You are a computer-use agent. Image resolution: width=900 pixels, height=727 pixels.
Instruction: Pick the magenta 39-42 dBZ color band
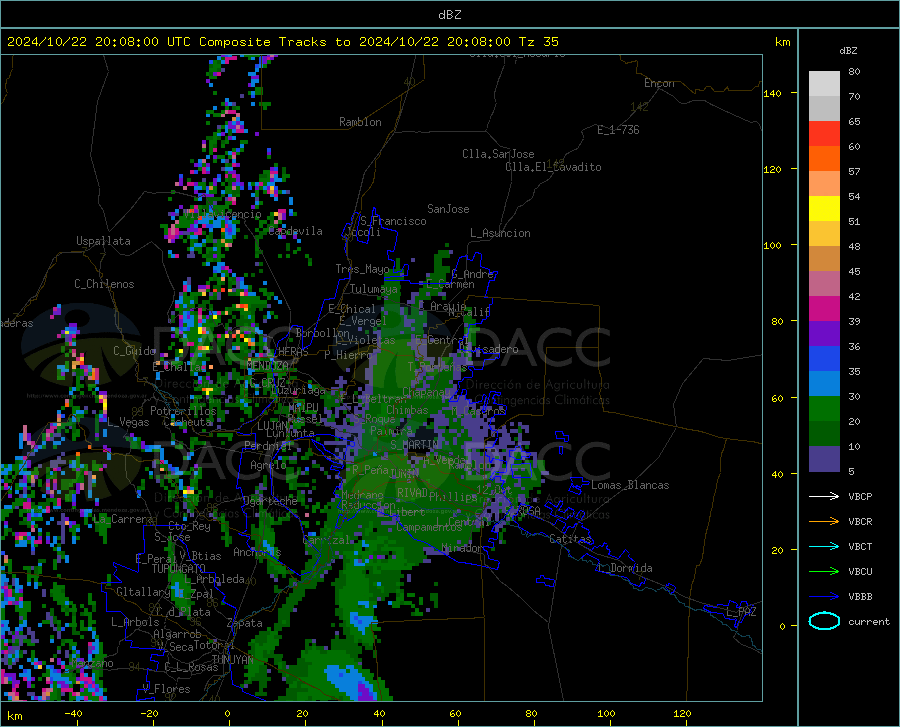824,309
